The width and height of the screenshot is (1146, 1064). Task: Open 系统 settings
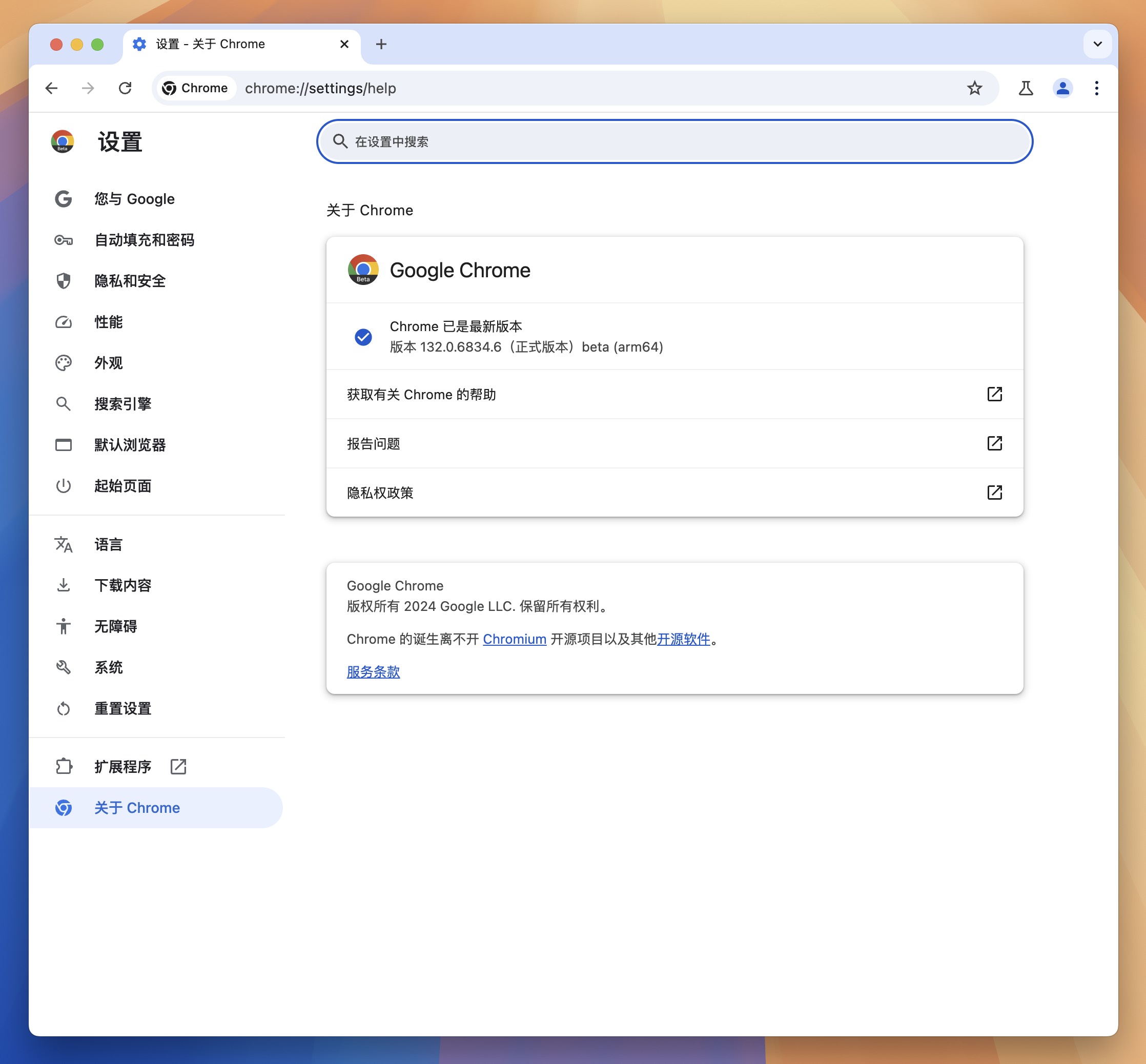click(x=156, y=667)
